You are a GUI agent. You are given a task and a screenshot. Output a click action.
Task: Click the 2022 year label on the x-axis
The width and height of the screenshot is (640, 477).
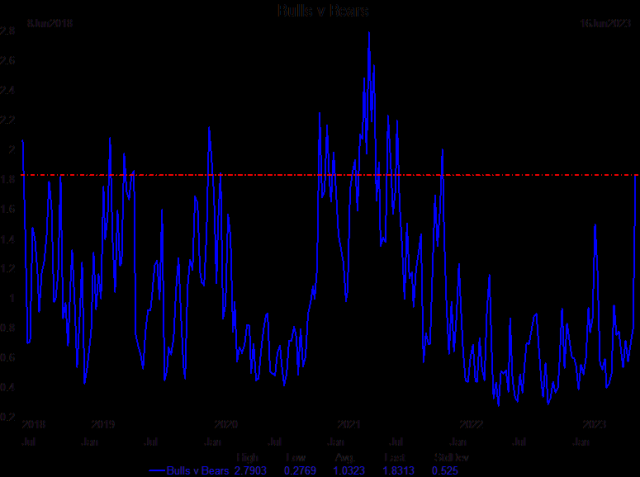(471, 424)
